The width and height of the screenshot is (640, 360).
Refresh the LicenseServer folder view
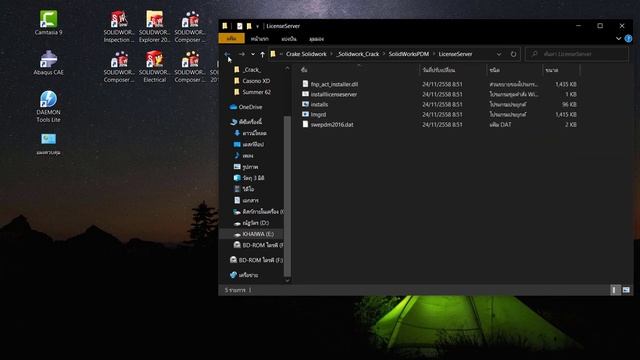point(513,54)
